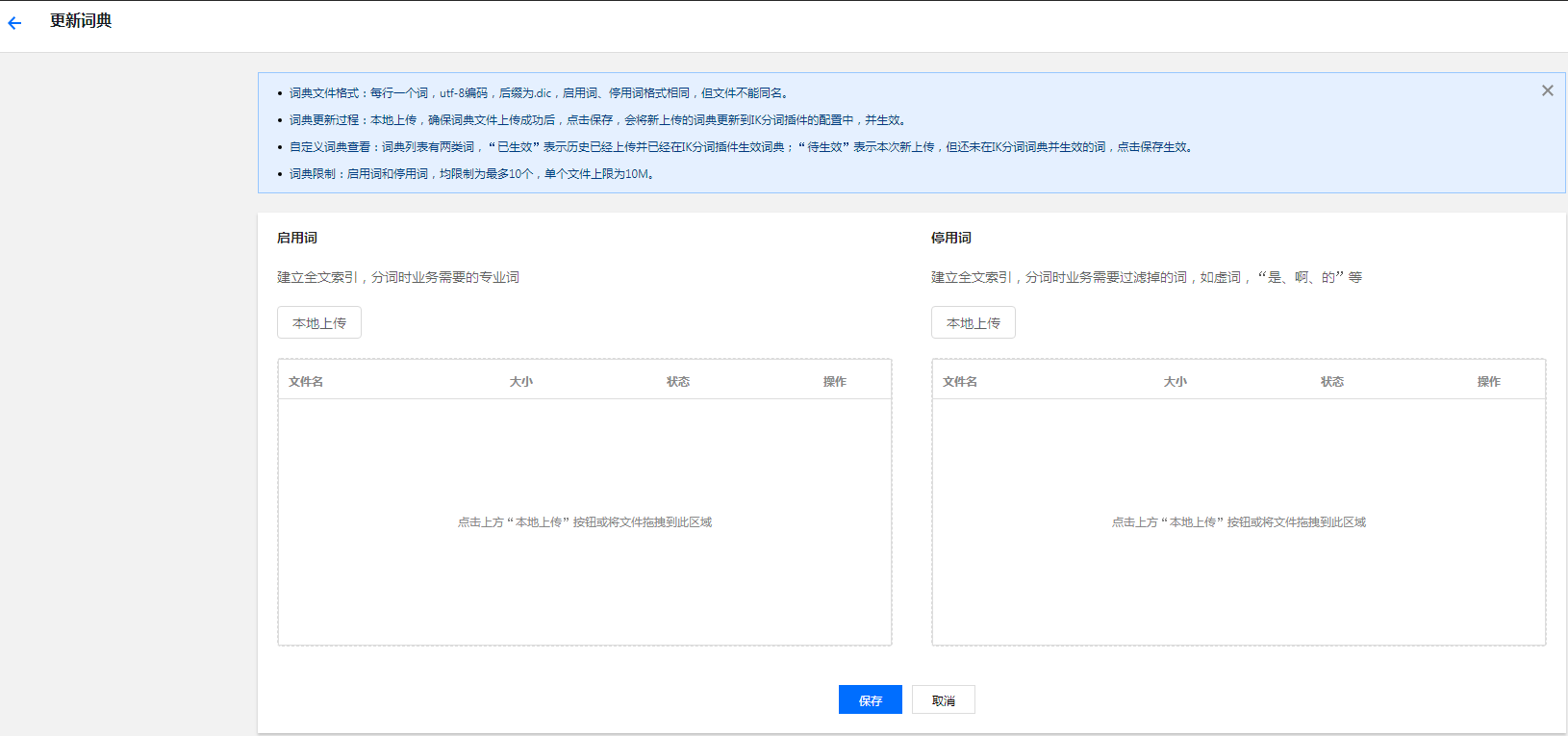Viewport: 1568px width, 736px height.
Task: Go back using the arrow beside 更新词典
Action: click(14, 23)
